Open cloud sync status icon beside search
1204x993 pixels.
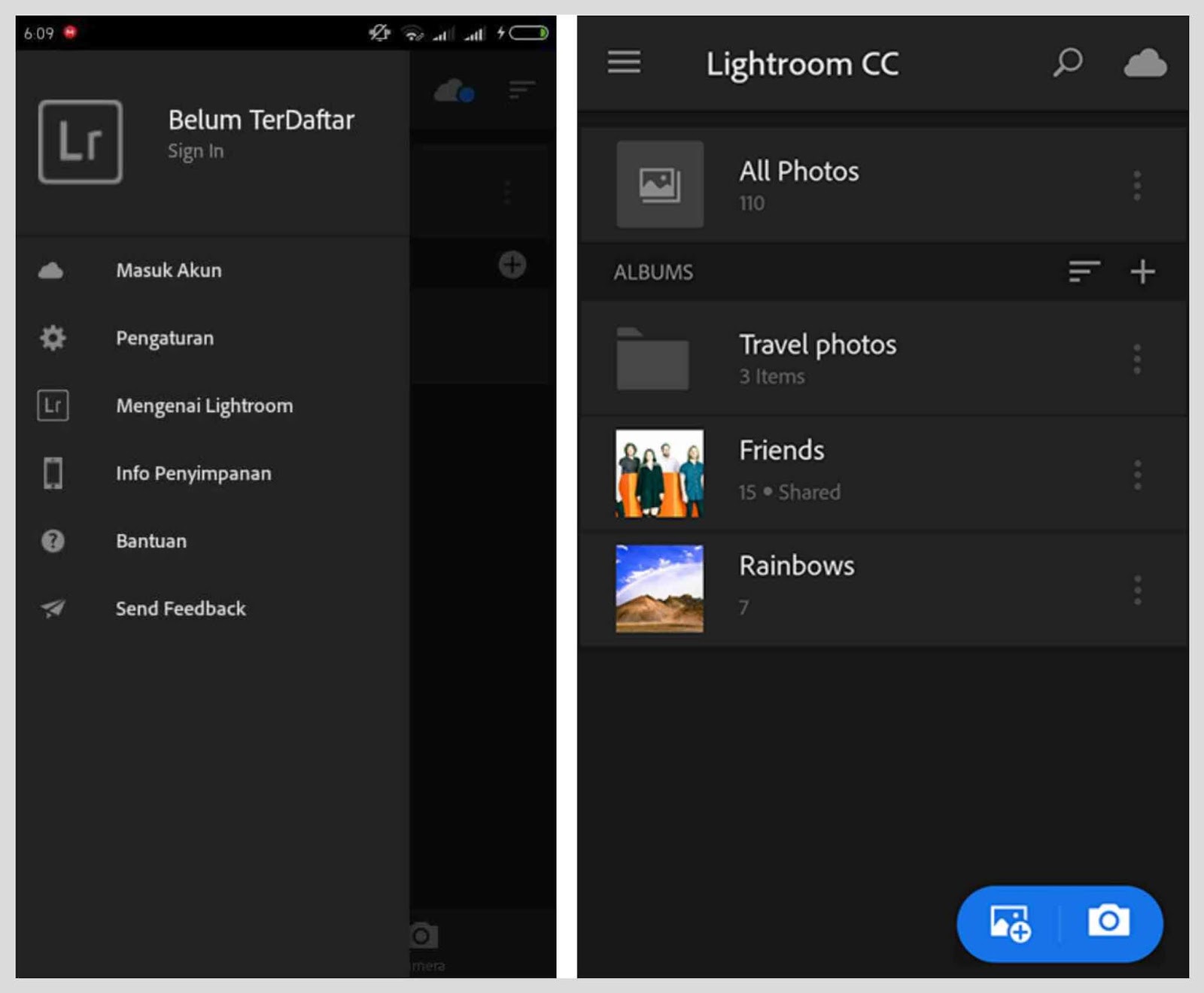click(x=1145, y=63)
